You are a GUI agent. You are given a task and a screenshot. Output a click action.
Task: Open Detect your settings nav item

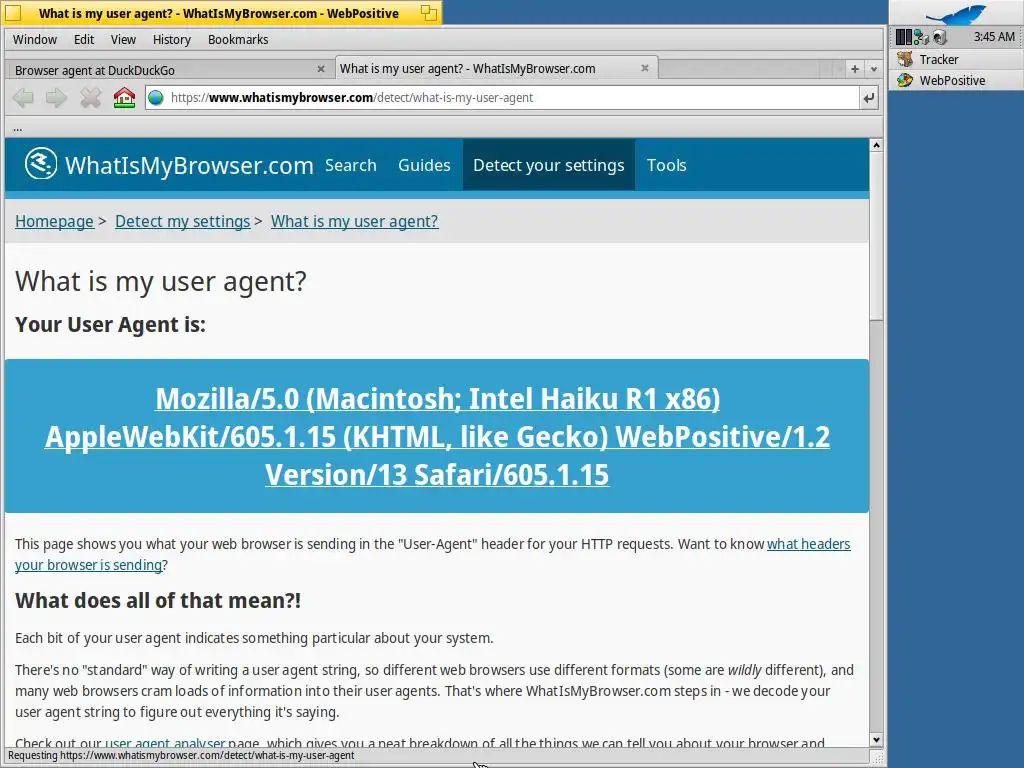tap(549, 165)
